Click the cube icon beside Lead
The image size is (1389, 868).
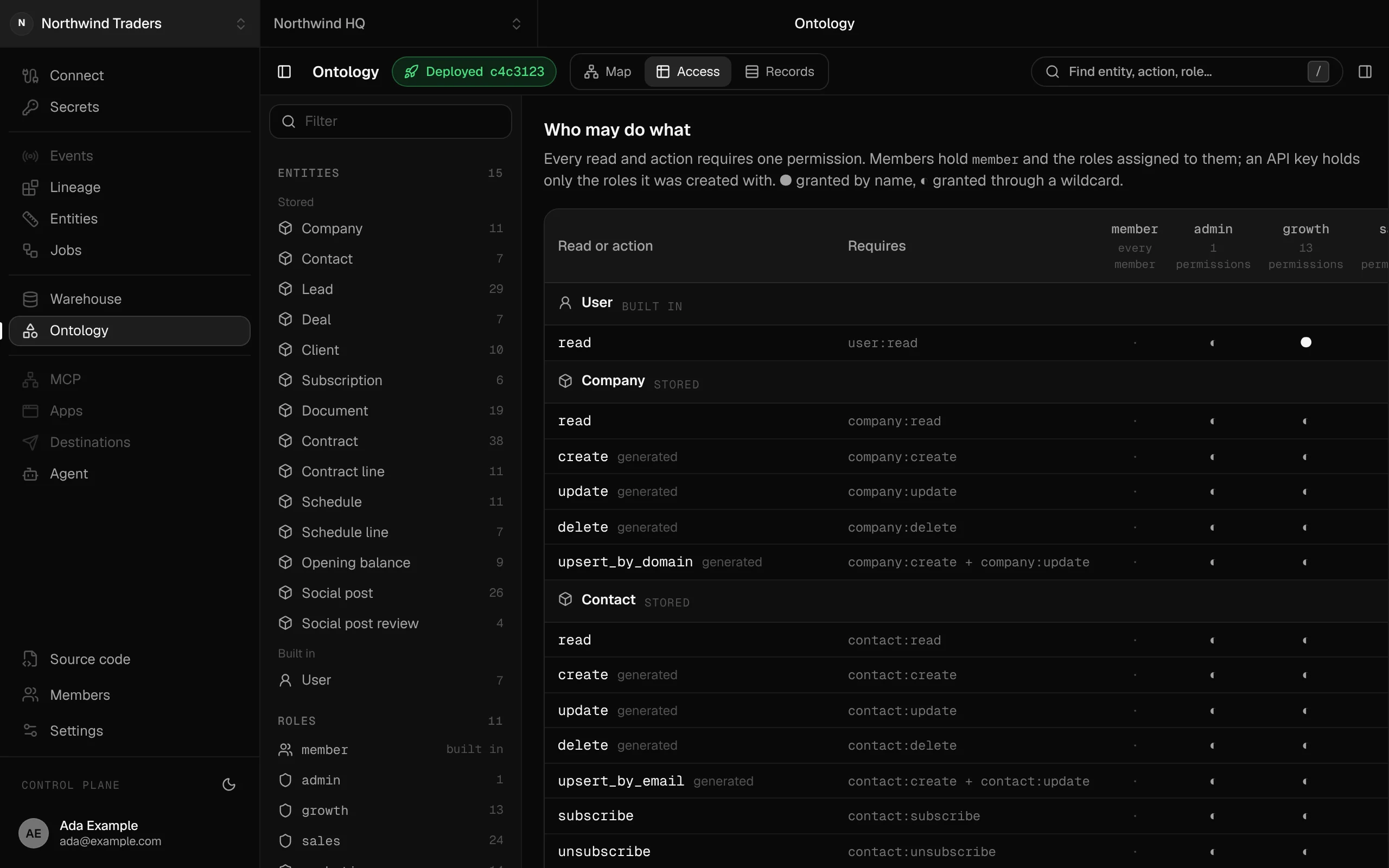click(285, 289)
